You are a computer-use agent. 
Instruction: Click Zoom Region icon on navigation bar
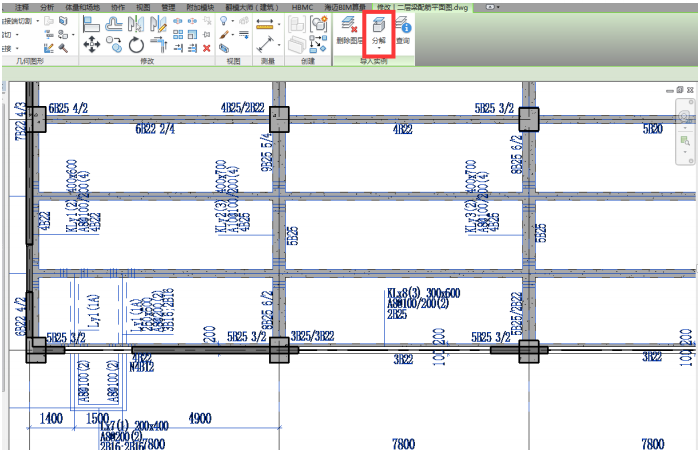tap(685, 141)
